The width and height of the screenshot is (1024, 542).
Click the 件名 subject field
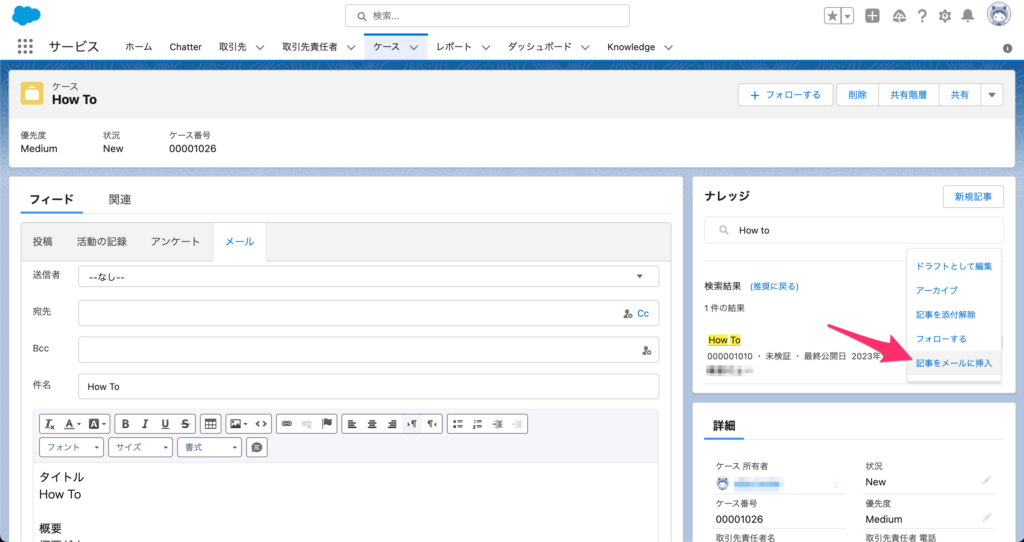coord(368,387)
